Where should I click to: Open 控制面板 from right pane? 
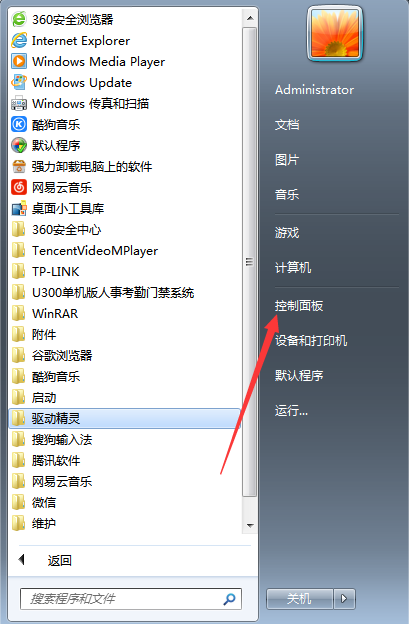tap(299, 306)
